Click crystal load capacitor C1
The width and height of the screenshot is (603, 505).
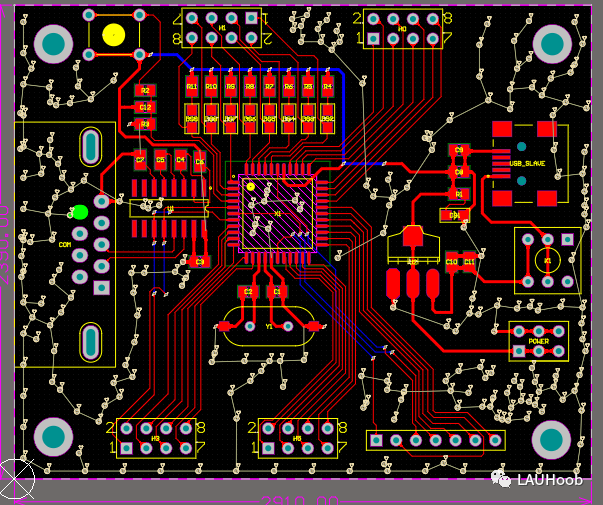(277, 292)
